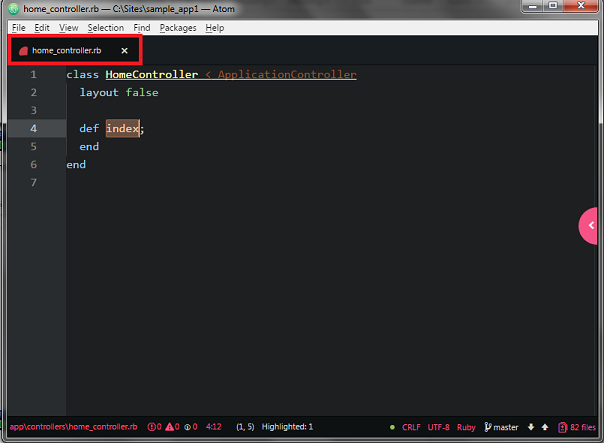Click the linter warnings triangle icon
604x443 pixels.
169,427
